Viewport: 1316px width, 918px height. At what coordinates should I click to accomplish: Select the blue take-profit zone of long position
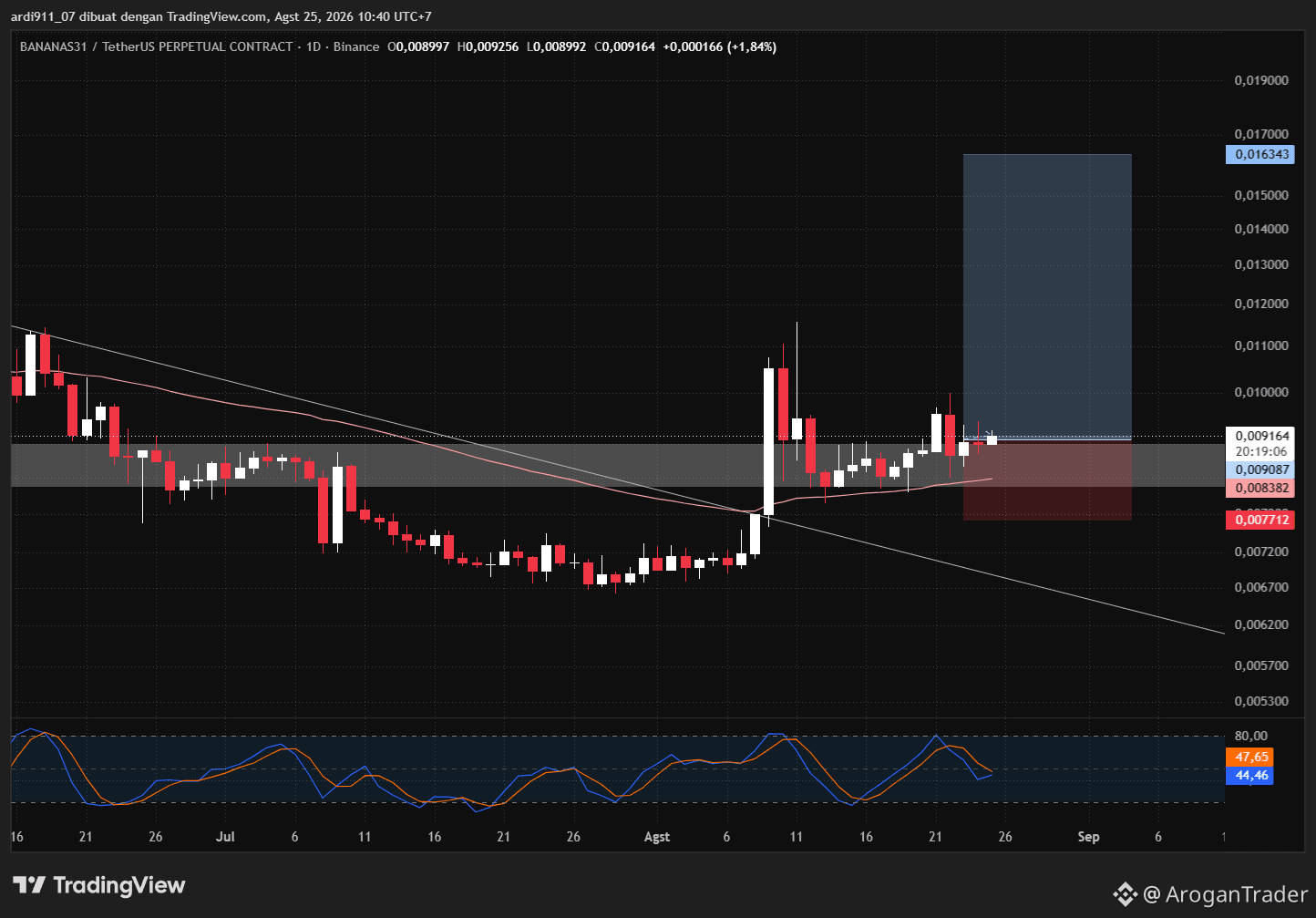click(x=1047, y=297)
